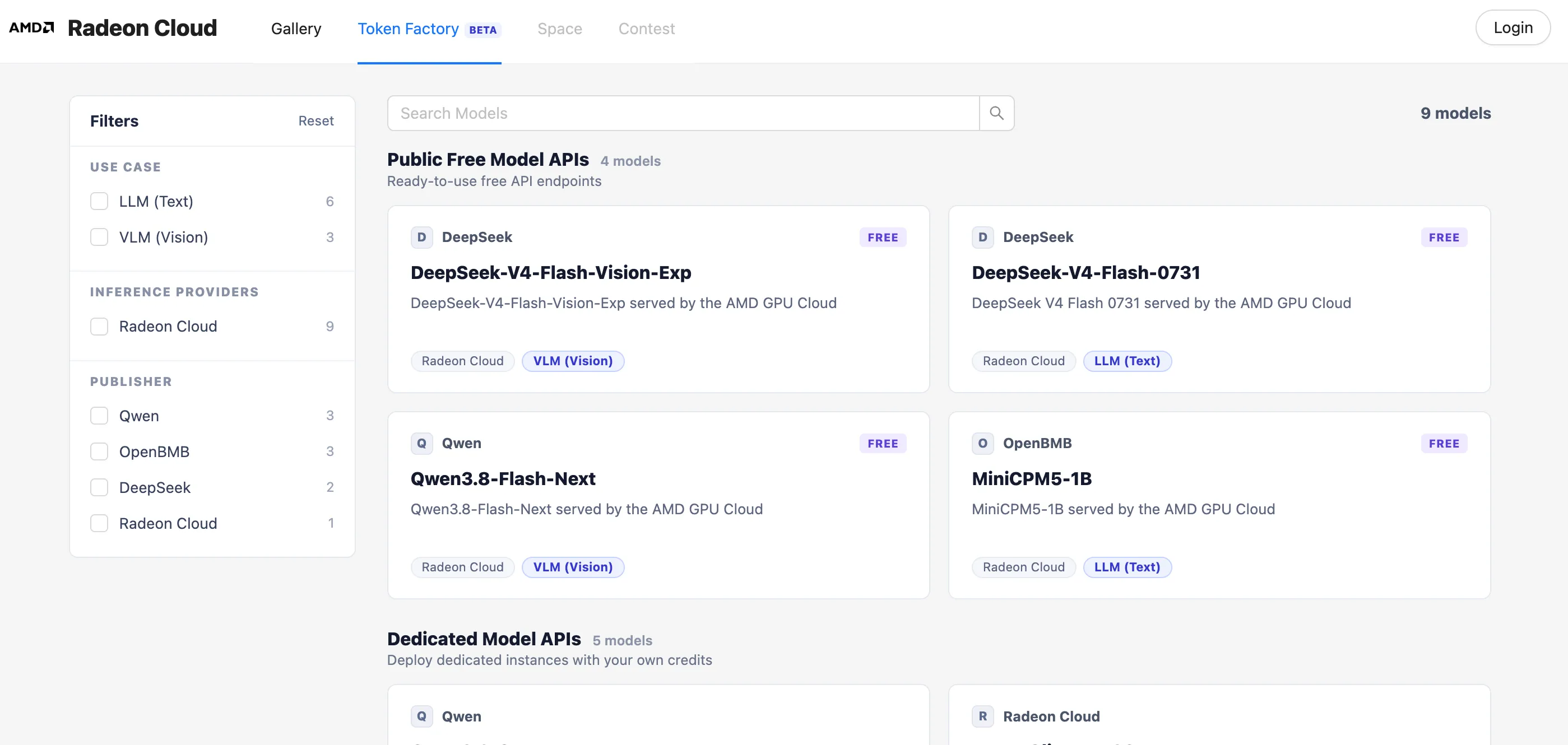Click the AMD logo icon
The height and width of the screenshot is (745, 1568).
(31, 28)
